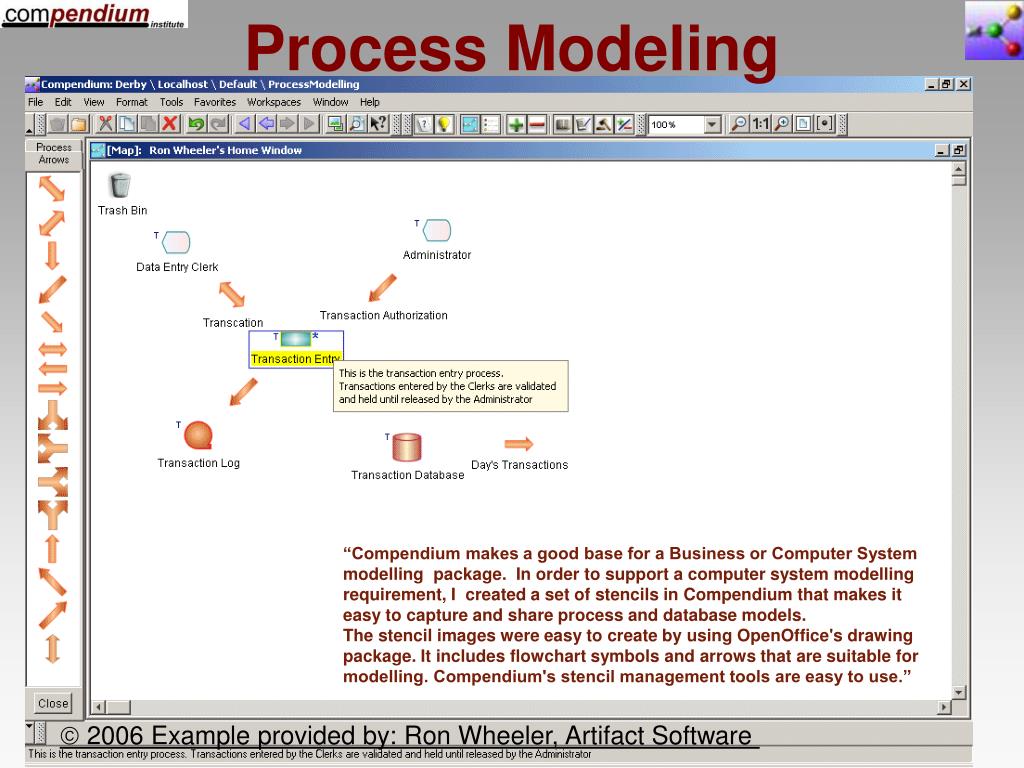Pick the downward arrow in Process Arrows stencil
Image resolution: width=1024 pixels, height=768 pixels.
52,255
